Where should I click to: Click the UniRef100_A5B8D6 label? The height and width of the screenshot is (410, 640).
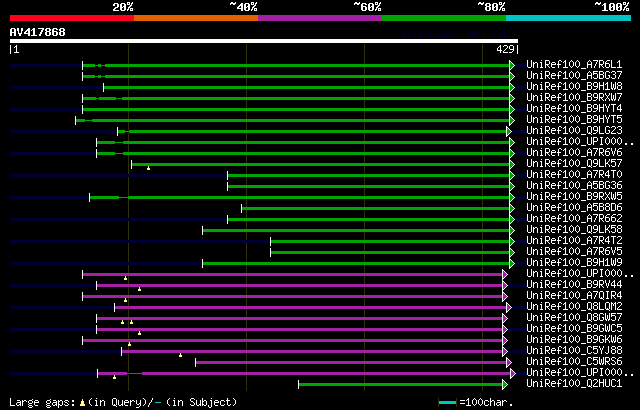[574, 208]
